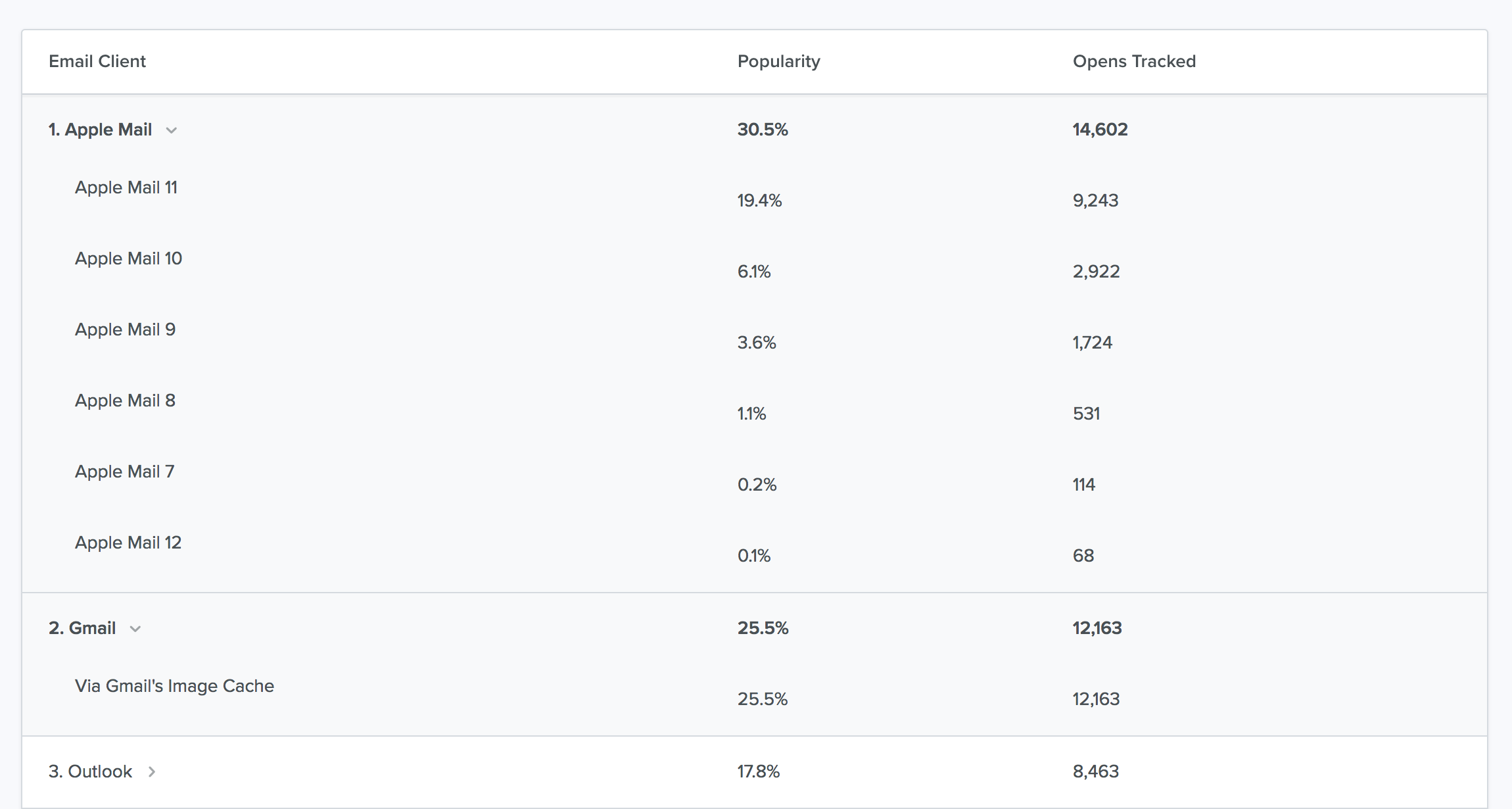
Task: Click the 19.4% popularity value
Action: (759, 201)
